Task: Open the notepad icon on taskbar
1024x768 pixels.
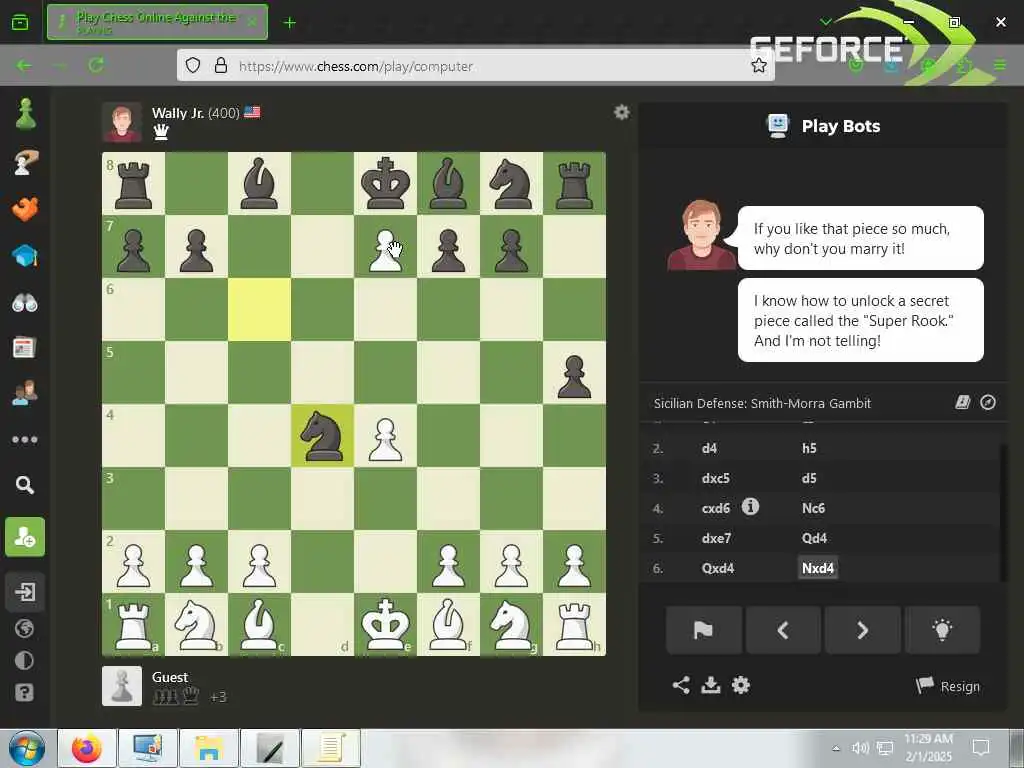Action: pyautogui.click(x=330, y=748)
